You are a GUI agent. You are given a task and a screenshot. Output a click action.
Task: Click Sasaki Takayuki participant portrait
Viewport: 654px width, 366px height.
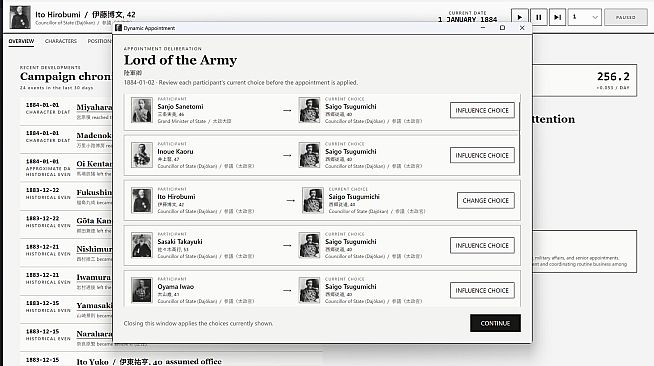coord(142,245)
